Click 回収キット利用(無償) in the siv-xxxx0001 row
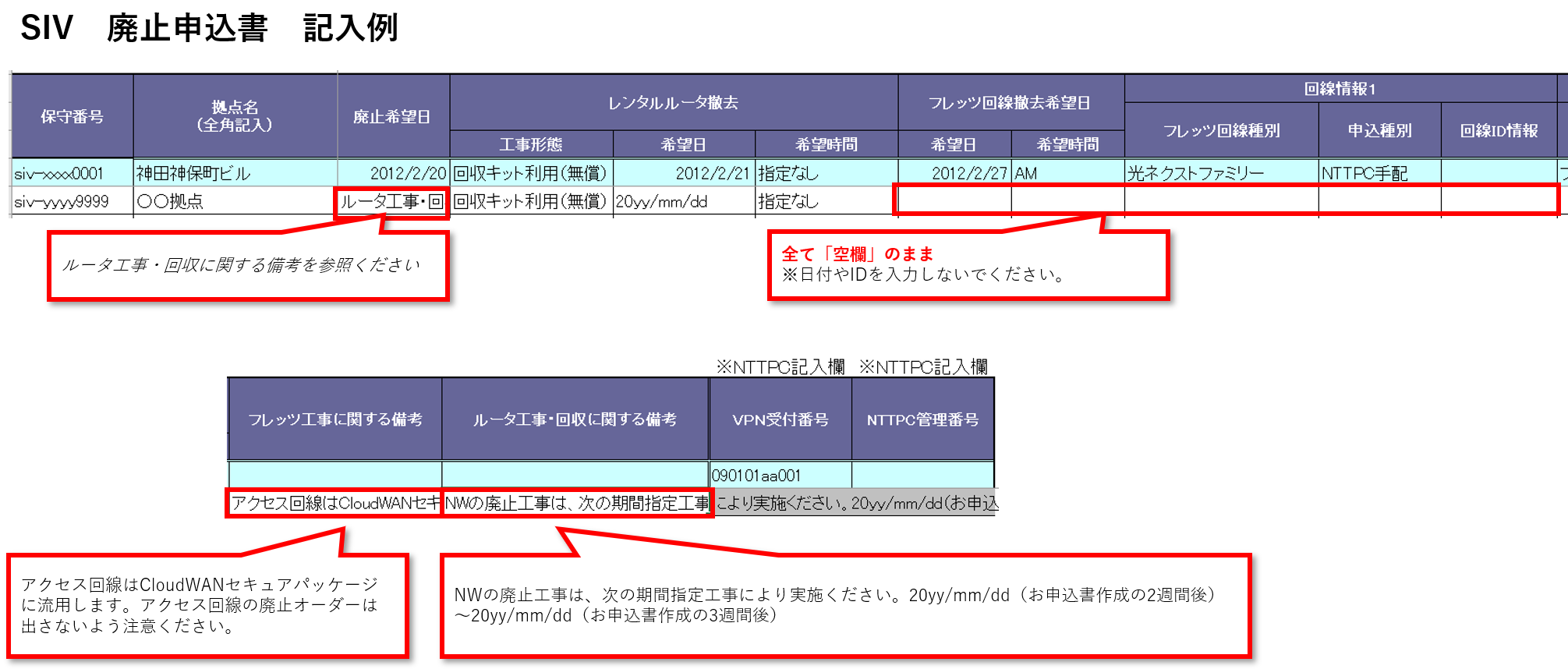 pos(532,173)
